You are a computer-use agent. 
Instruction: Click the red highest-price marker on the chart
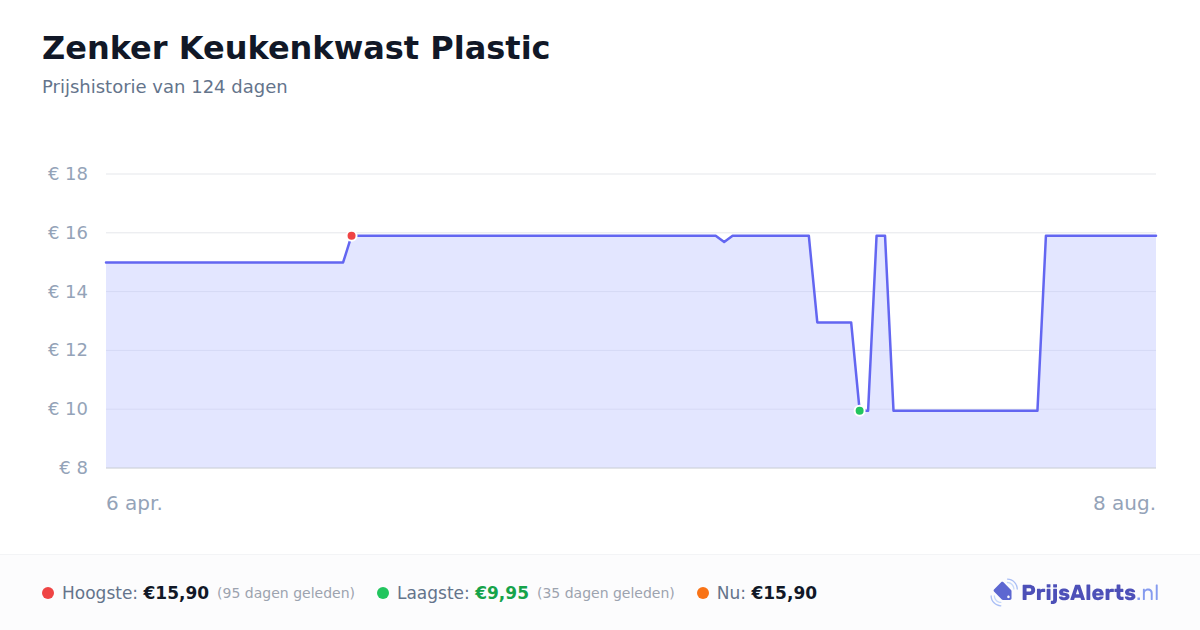[x=351, y=236]
